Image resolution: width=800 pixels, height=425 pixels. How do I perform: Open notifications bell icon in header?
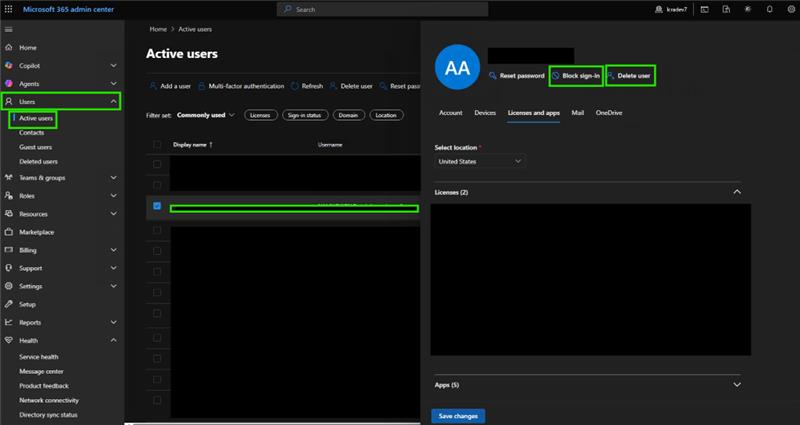point(769,9)
